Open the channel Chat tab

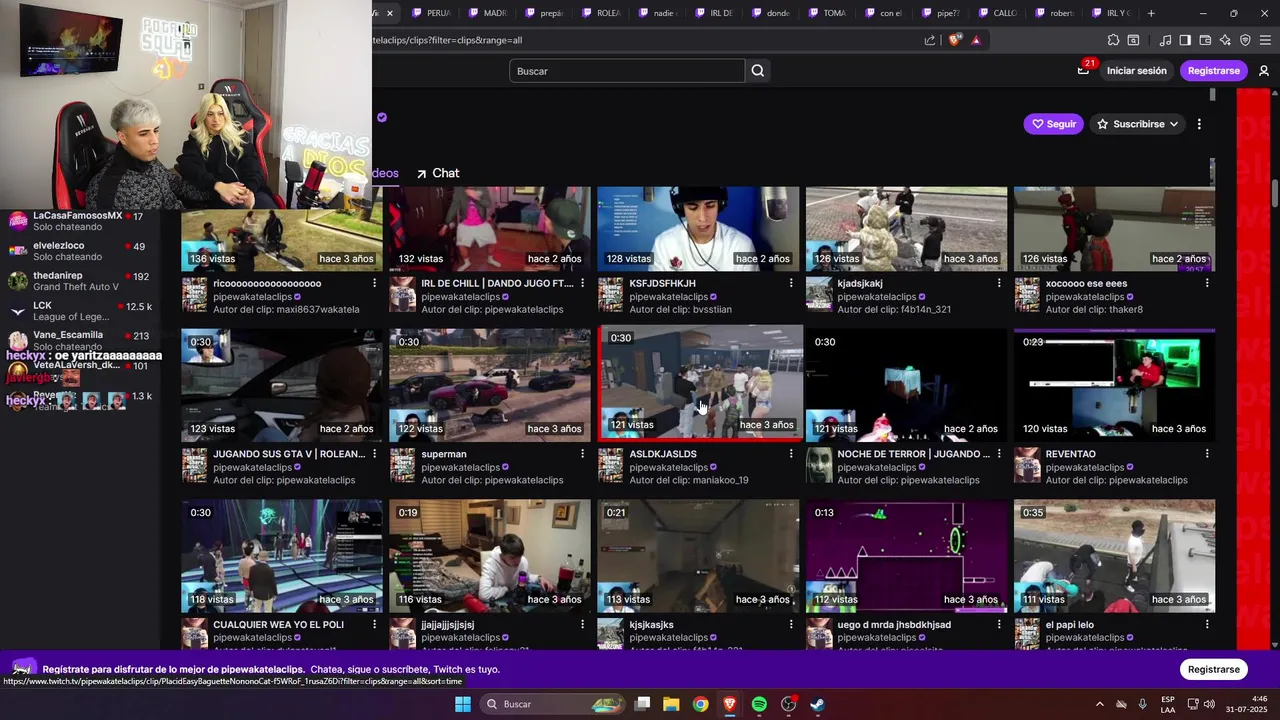click(x=438, y=173)
